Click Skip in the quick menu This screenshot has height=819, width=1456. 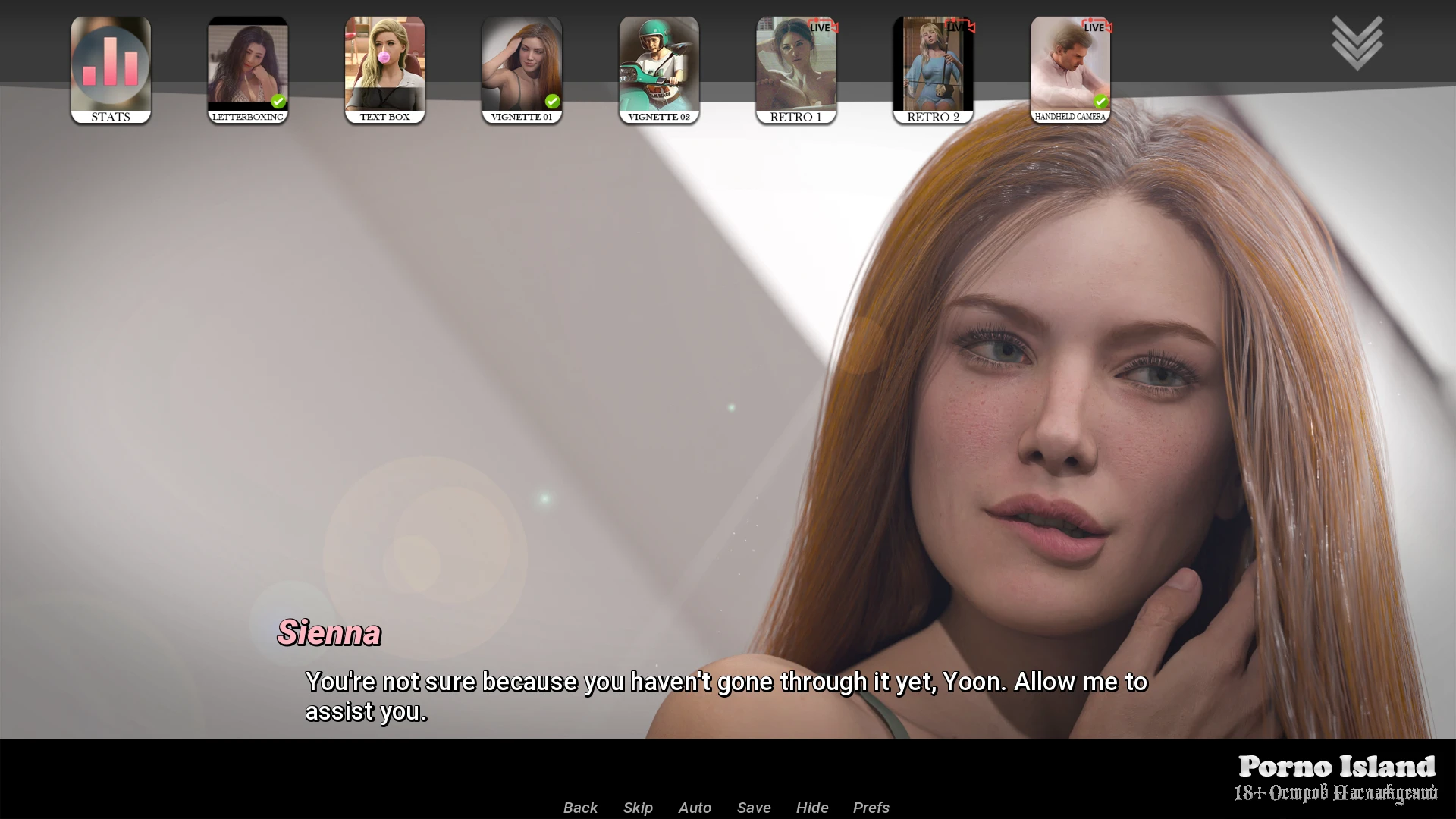[x=638, y=808]
